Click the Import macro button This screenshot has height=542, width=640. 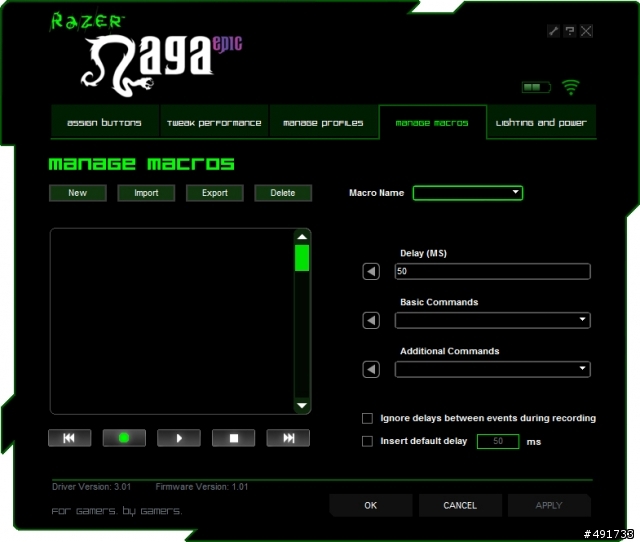click(146, 193)
